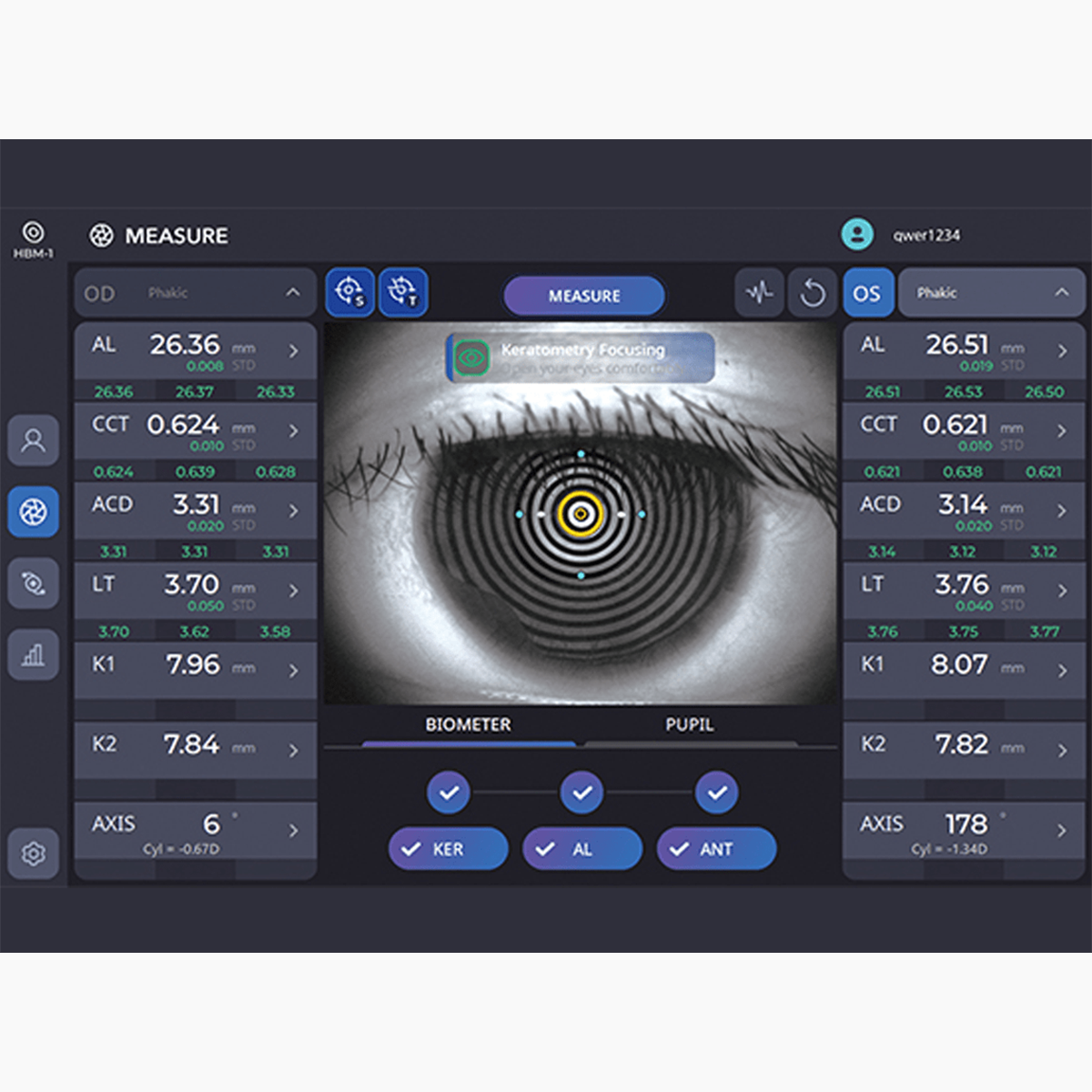Toggle the checkmark circle above KER

coord(449,793)
